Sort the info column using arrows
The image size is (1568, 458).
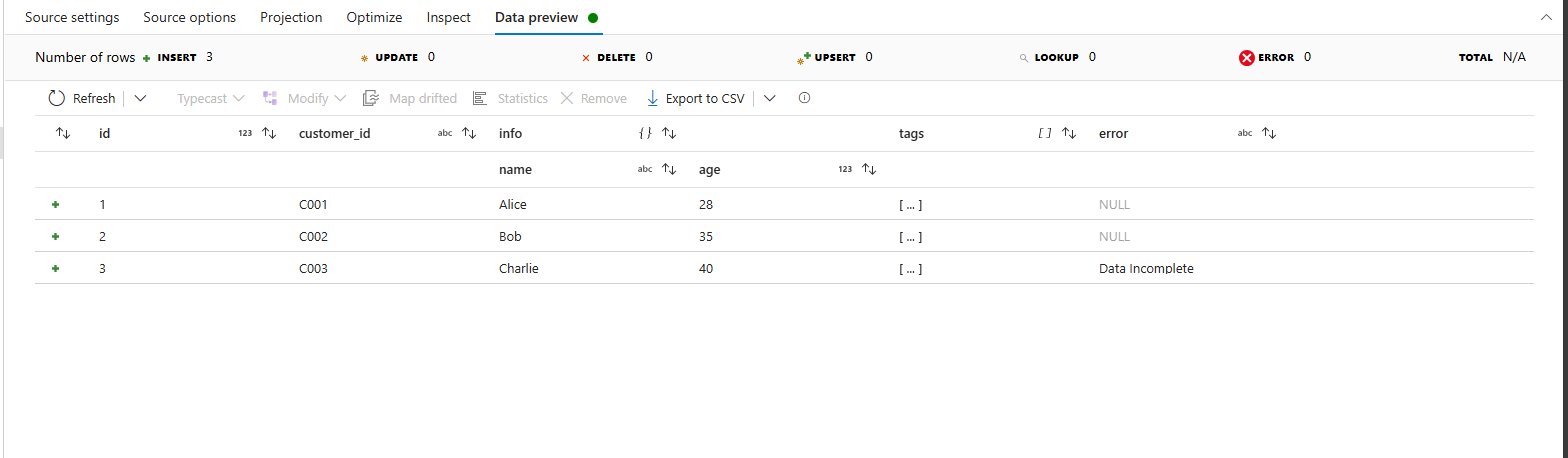pyautogui.click(x=669, y=133)
